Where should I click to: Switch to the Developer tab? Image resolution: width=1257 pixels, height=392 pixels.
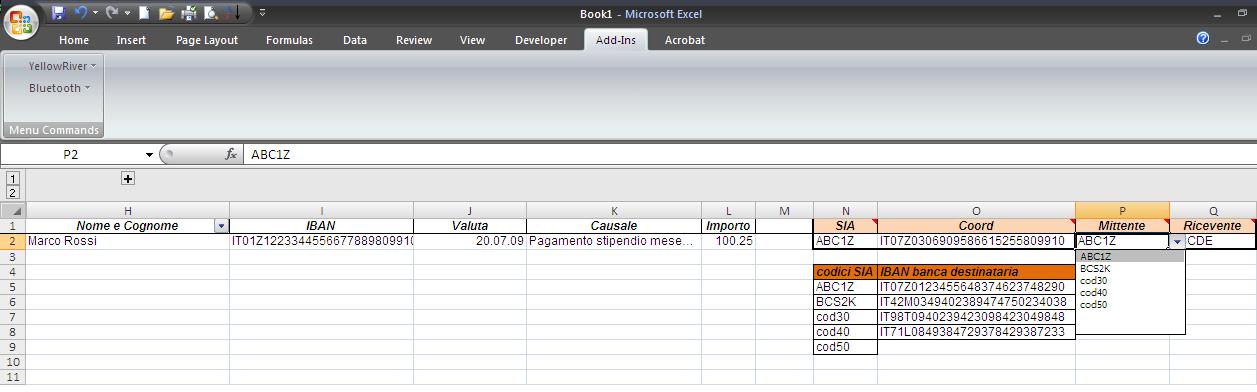540,40
